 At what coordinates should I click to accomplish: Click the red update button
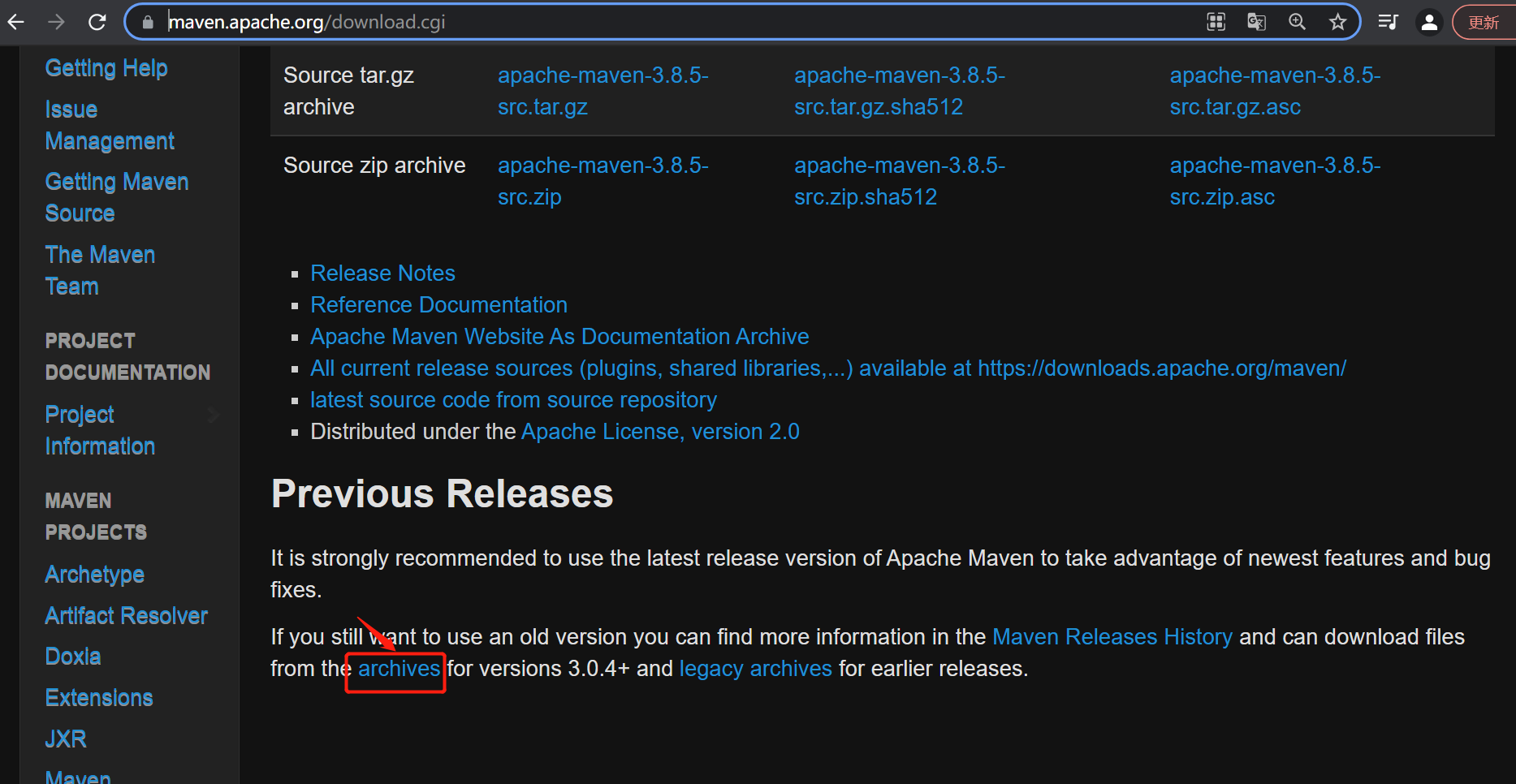pos(1484,22)
